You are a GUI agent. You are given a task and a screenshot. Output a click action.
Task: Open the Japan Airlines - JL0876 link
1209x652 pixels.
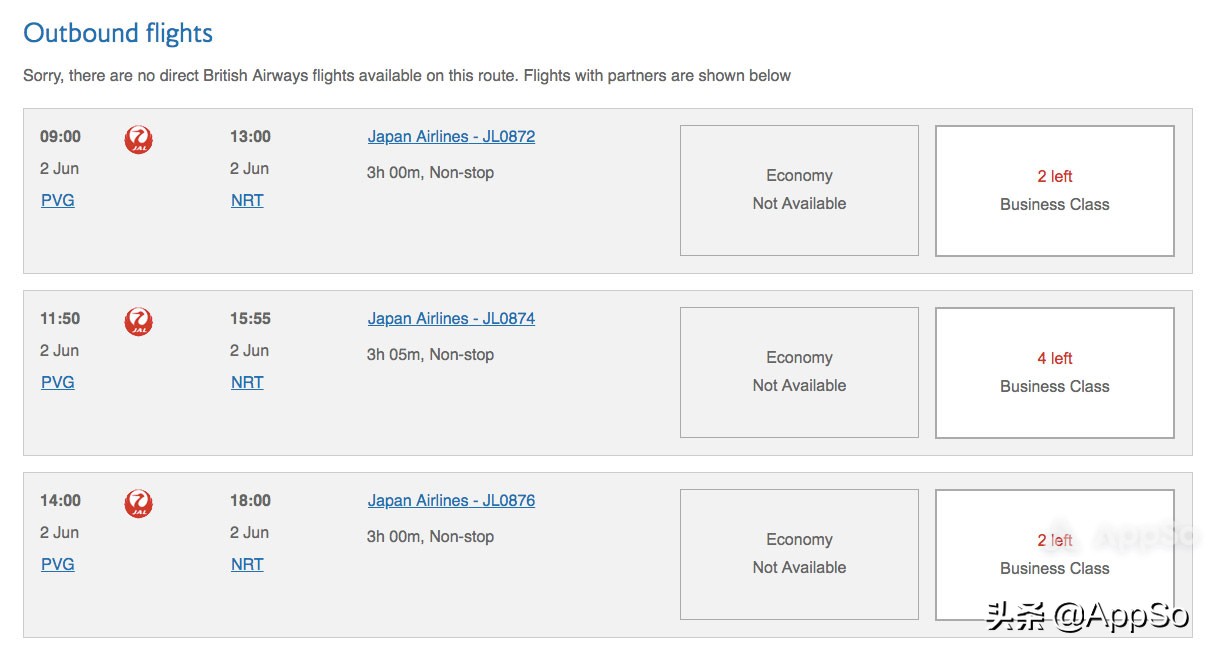[451, 501]
